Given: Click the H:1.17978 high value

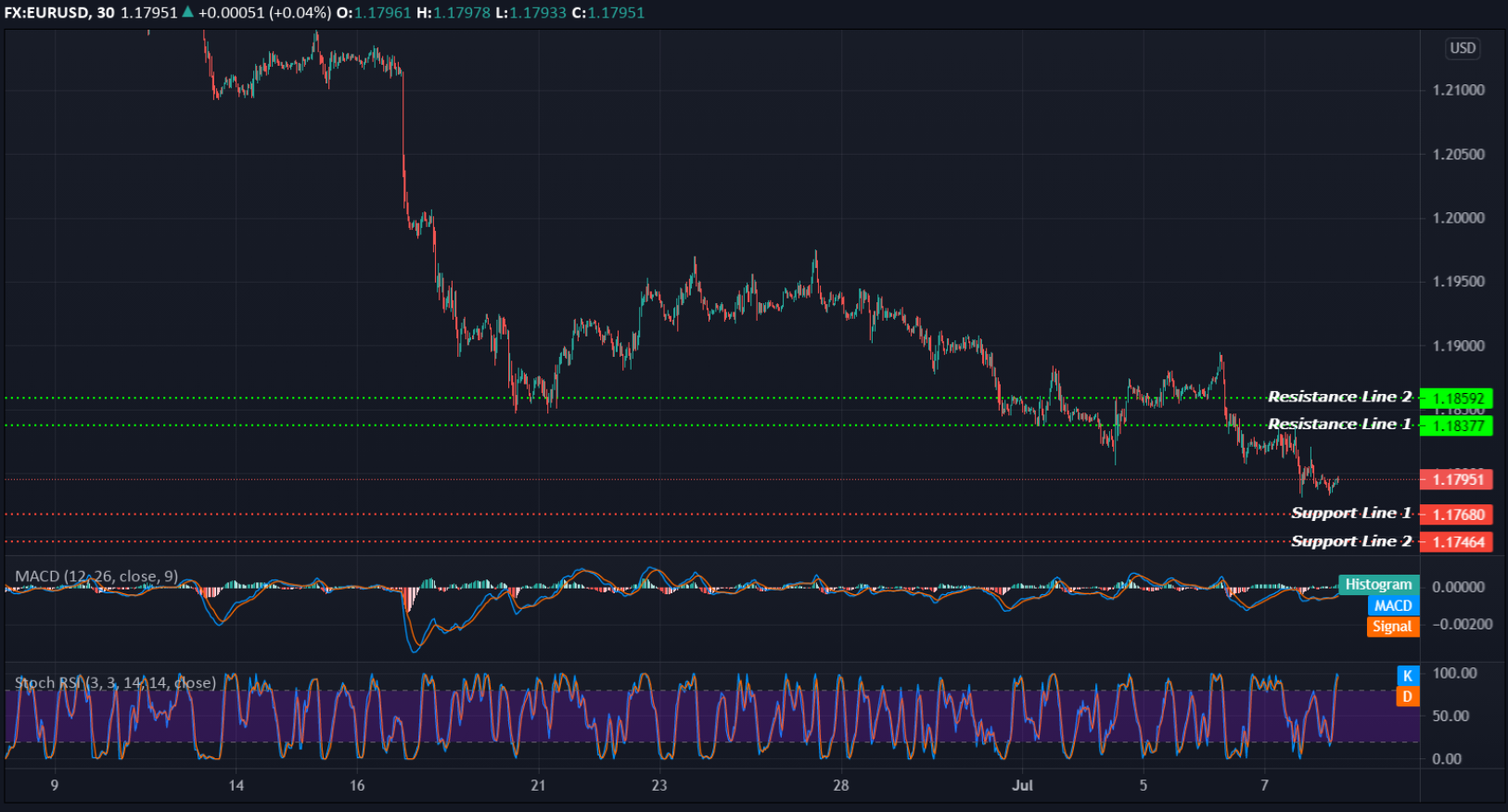Looking at the screenshot, I should [x=454, y=13].
